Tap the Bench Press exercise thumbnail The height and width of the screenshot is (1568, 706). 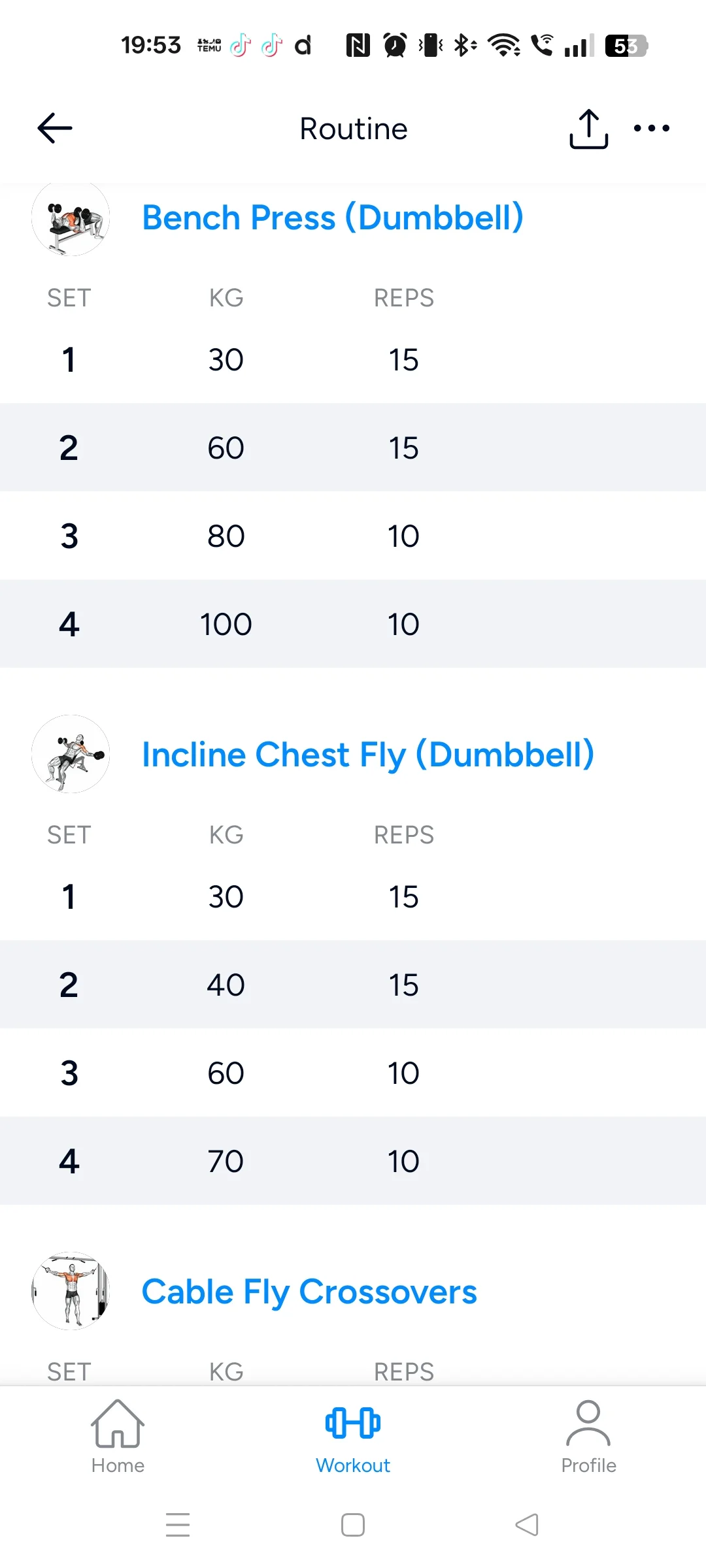point(71,218)
